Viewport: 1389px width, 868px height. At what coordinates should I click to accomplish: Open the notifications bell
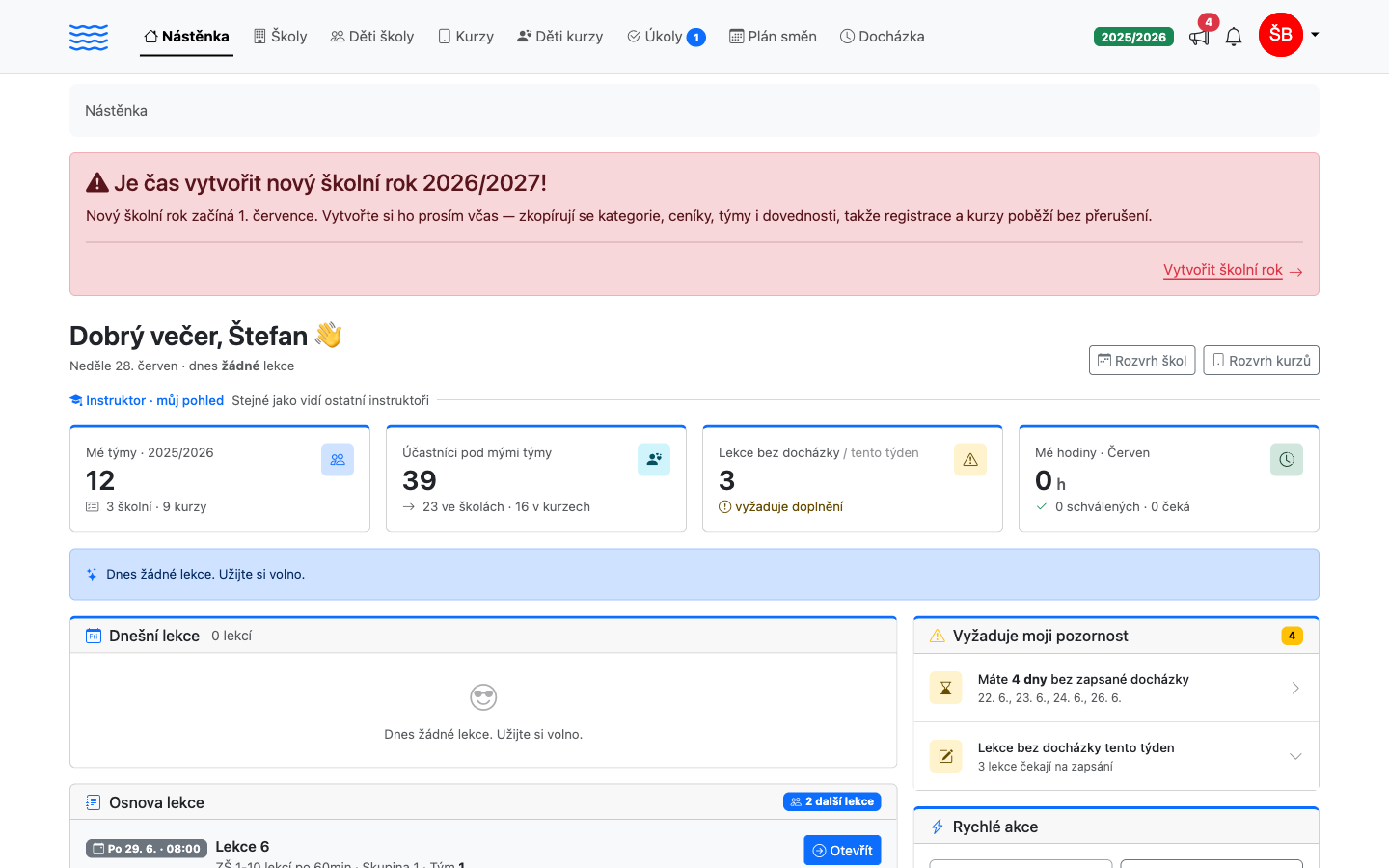[x=1234, y=37]
